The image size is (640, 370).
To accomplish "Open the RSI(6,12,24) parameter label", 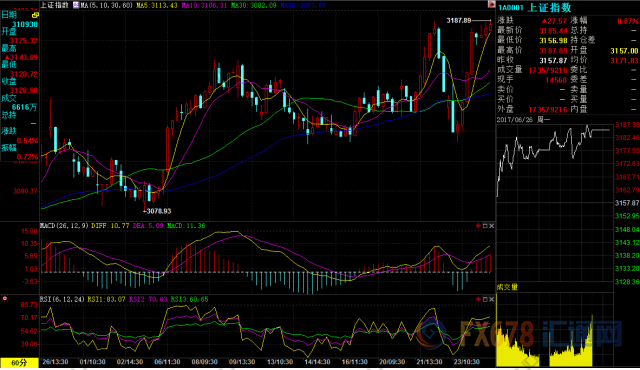I will click(62, 299).
